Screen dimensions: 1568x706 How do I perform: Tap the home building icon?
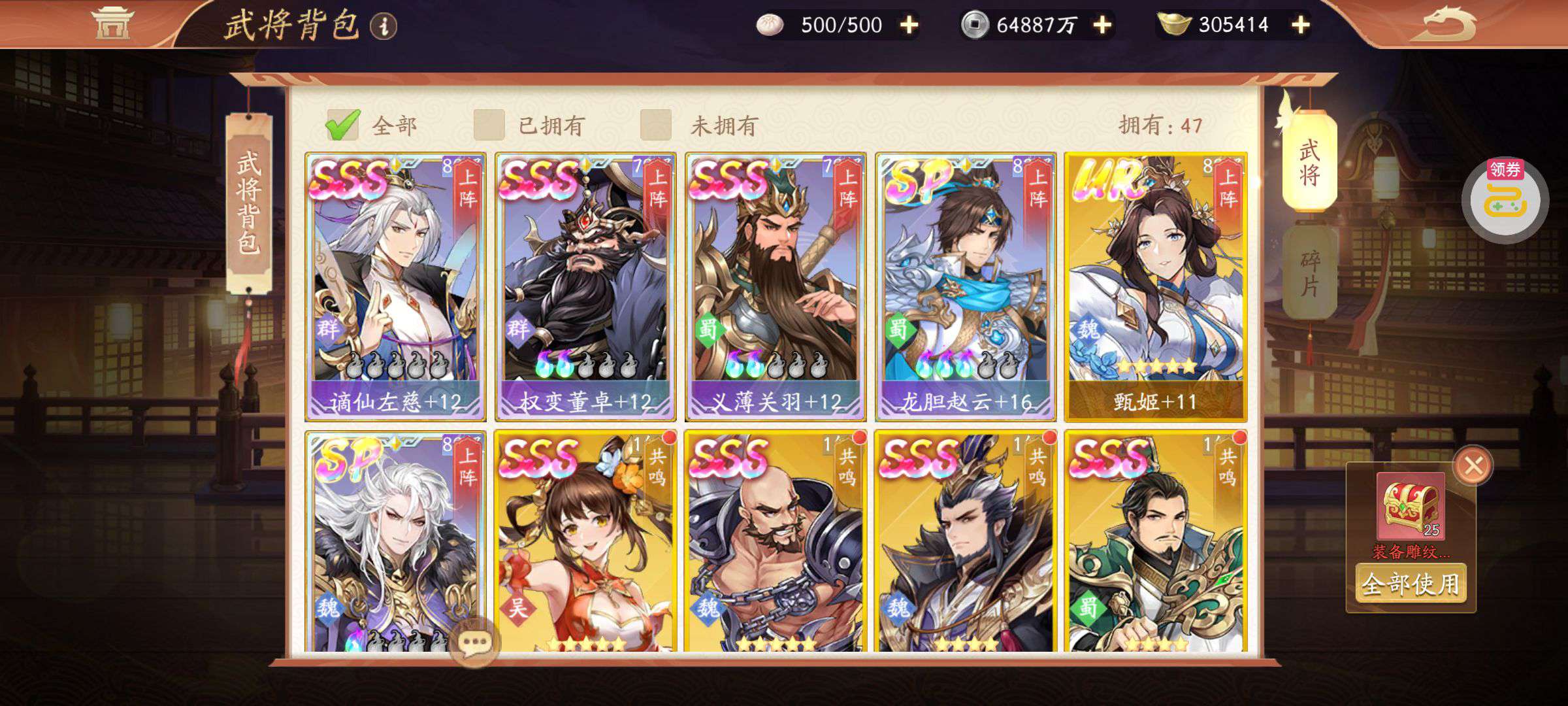tap(112, 24)
